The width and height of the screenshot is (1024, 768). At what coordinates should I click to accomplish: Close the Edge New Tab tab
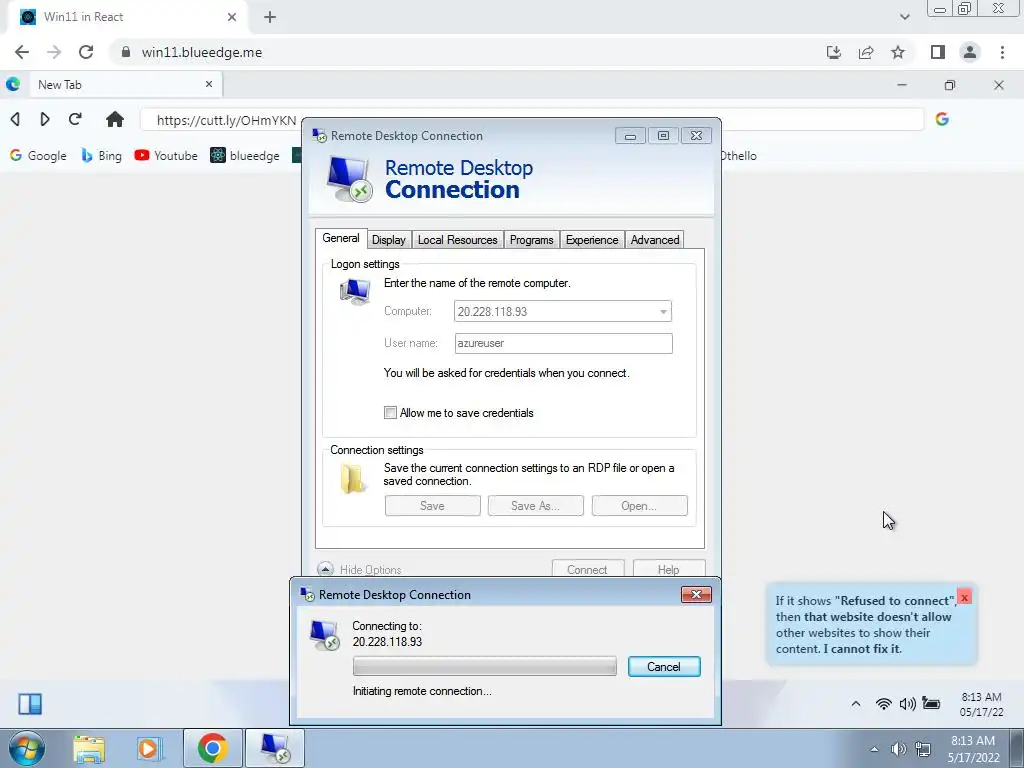click(x=209, y=84)
